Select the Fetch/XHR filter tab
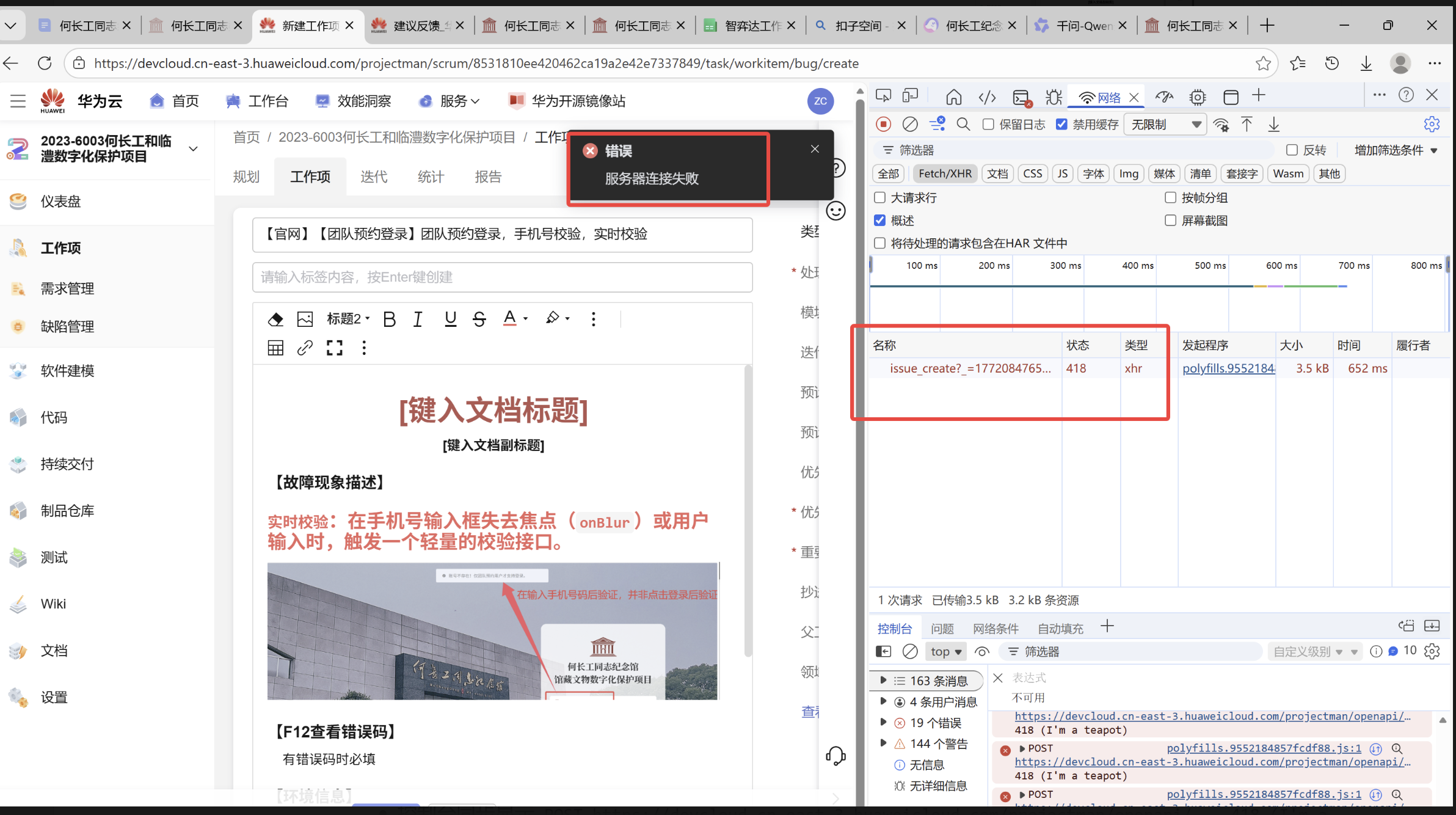 [x=945, y=174]
